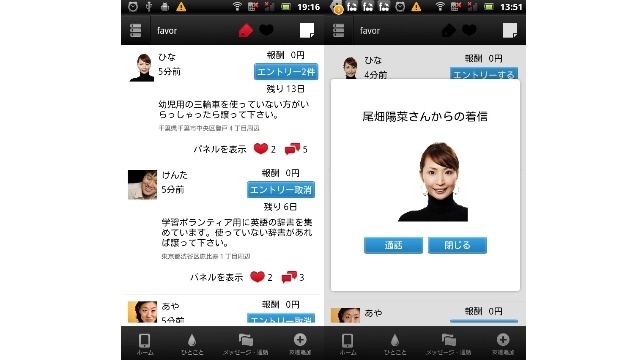Click パネルを表示 under けんた's post
The height and width of the screenshot is (360, 640).
pyautogui.click(x=217, y=278)
